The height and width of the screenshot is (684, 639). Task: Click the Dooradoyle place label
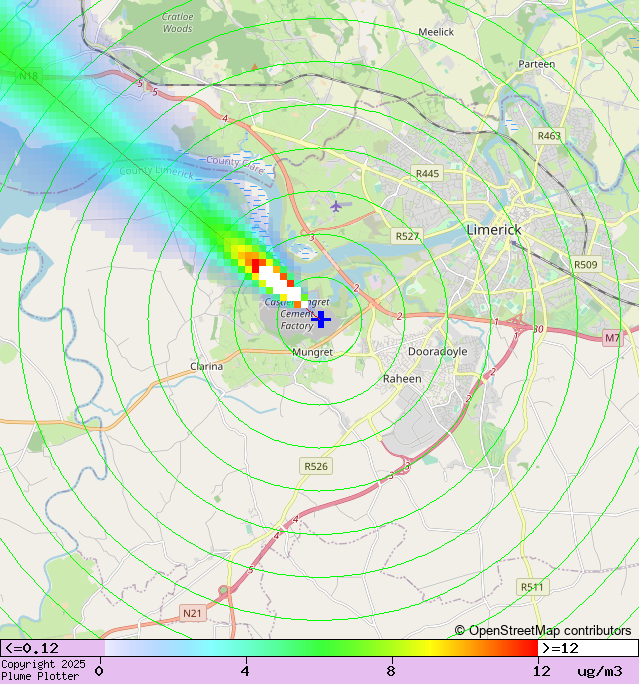coord(437,352)
